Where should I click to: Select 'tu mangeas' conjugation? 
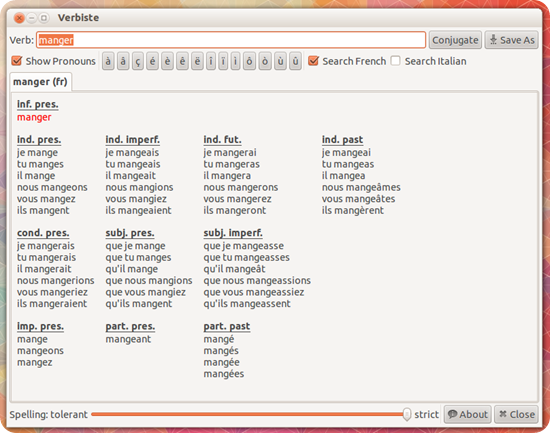[348, 164]
